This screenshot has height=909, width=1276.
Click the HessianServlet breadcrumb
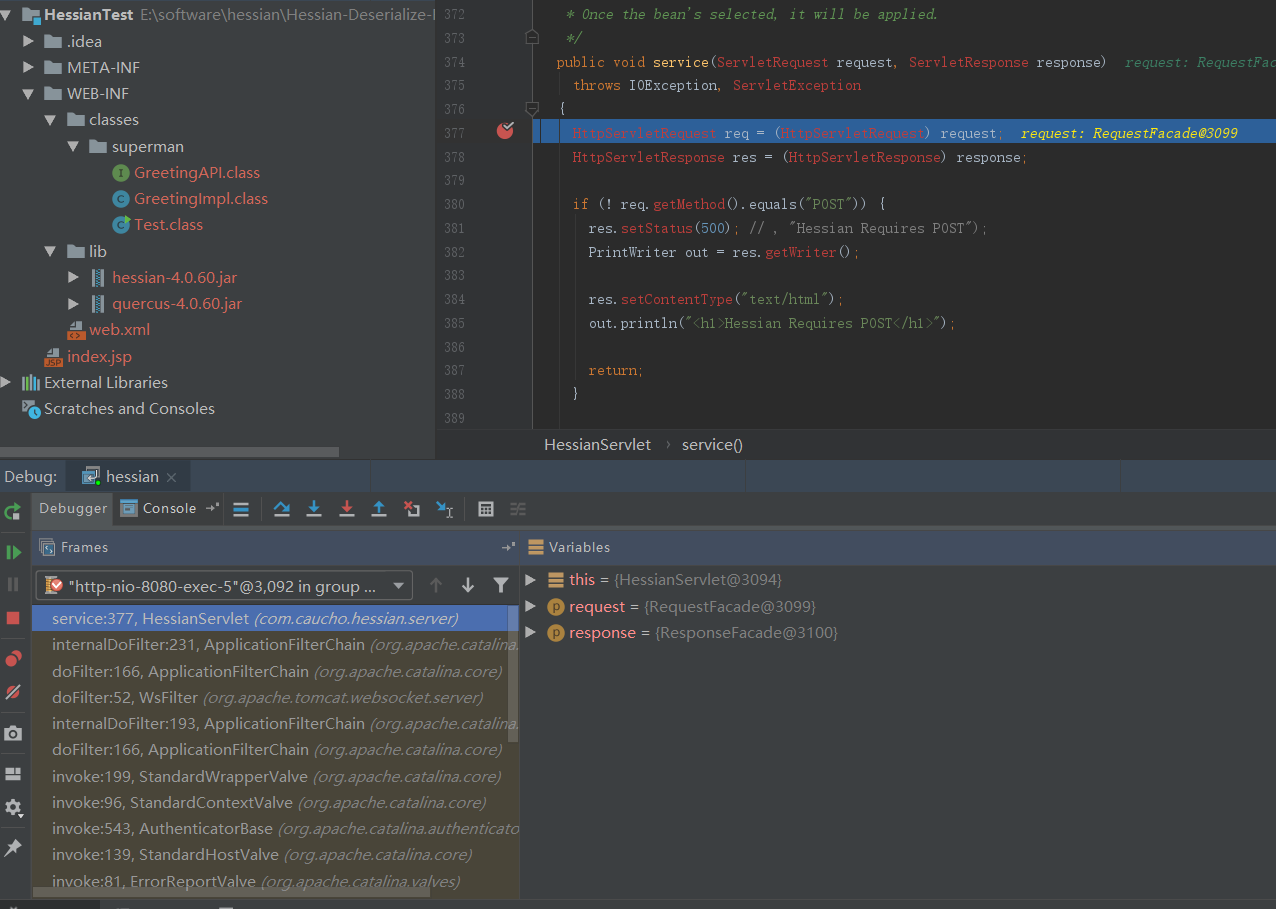[597, 445]
